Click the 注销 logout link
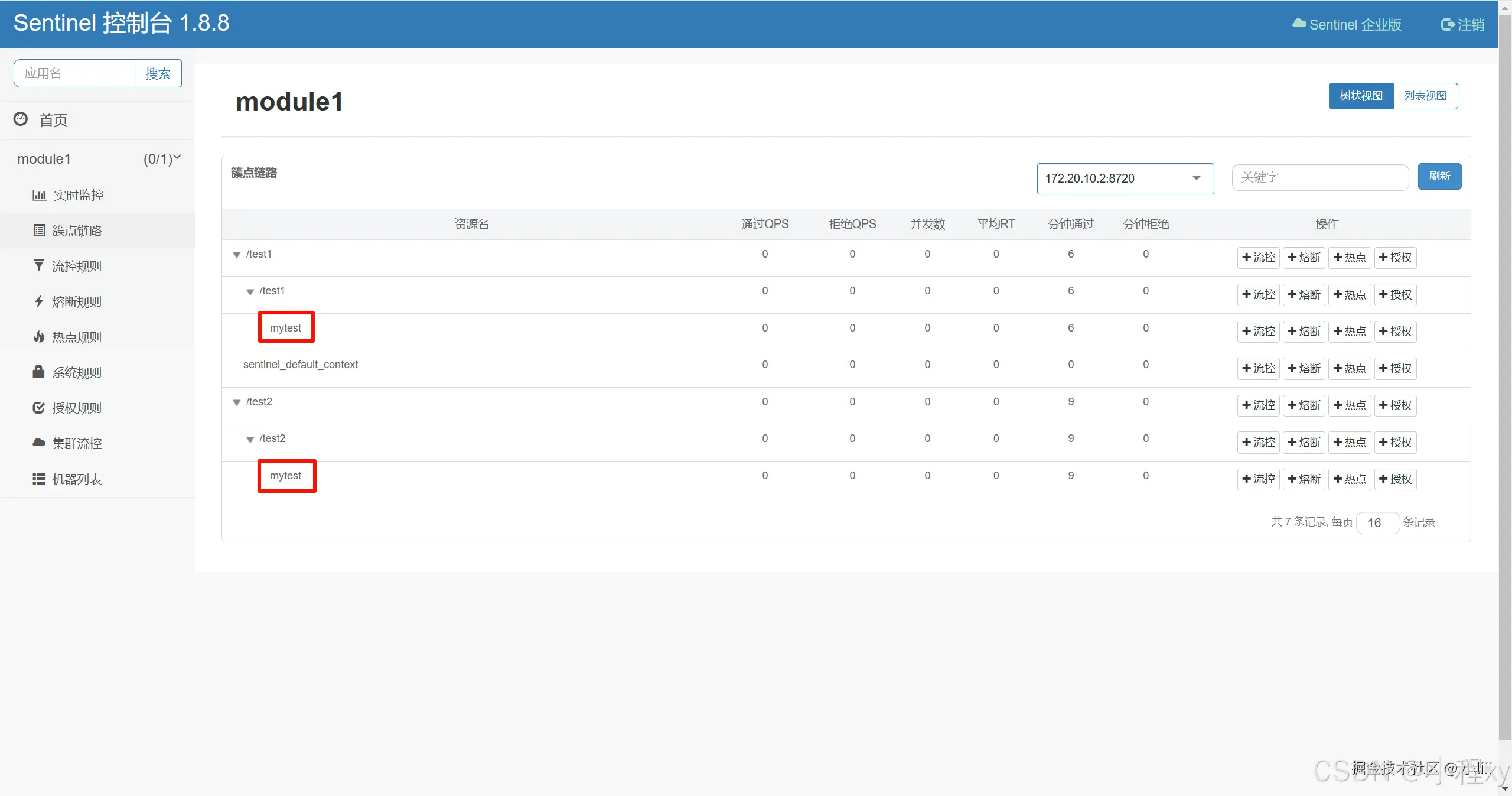1512x796 pixels. (x=1462, y=25)
